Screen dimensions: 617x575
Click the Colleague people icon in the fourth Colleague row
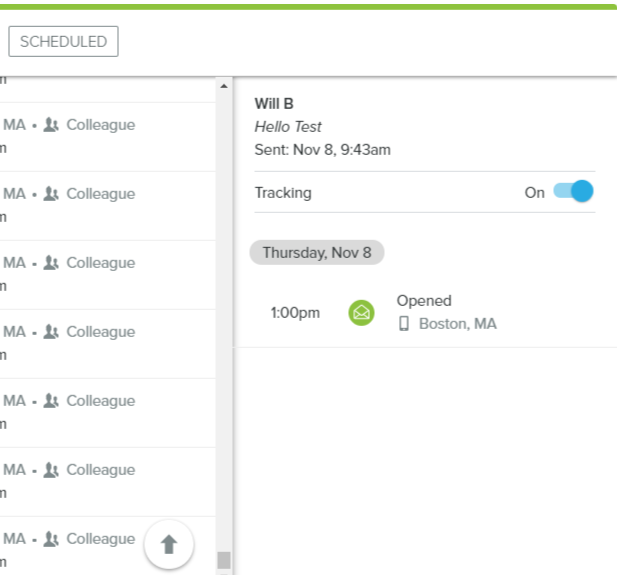(x=52, y=332)
